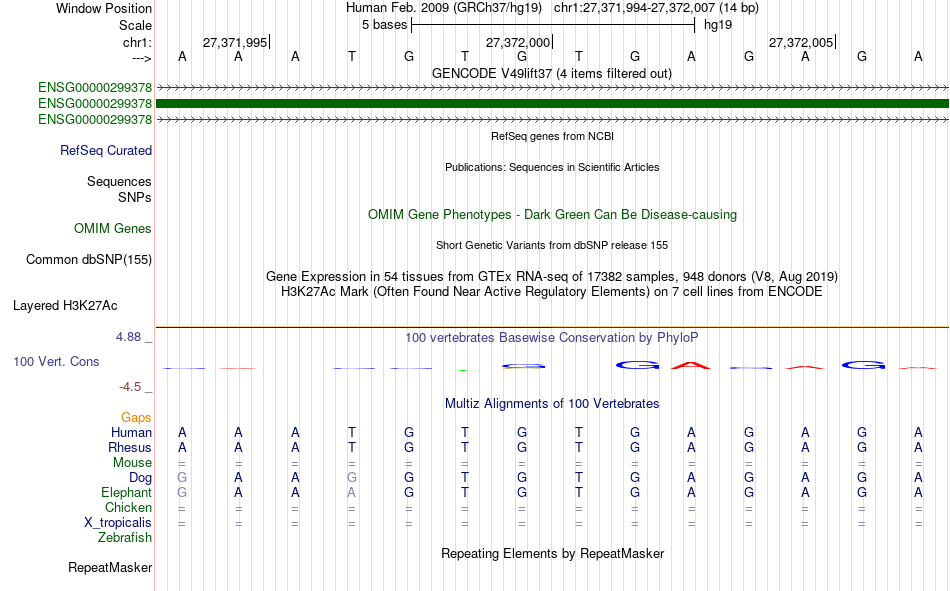The image size is (950, 591).
Task: Click the Sequences track label
Action: [119, 181]
